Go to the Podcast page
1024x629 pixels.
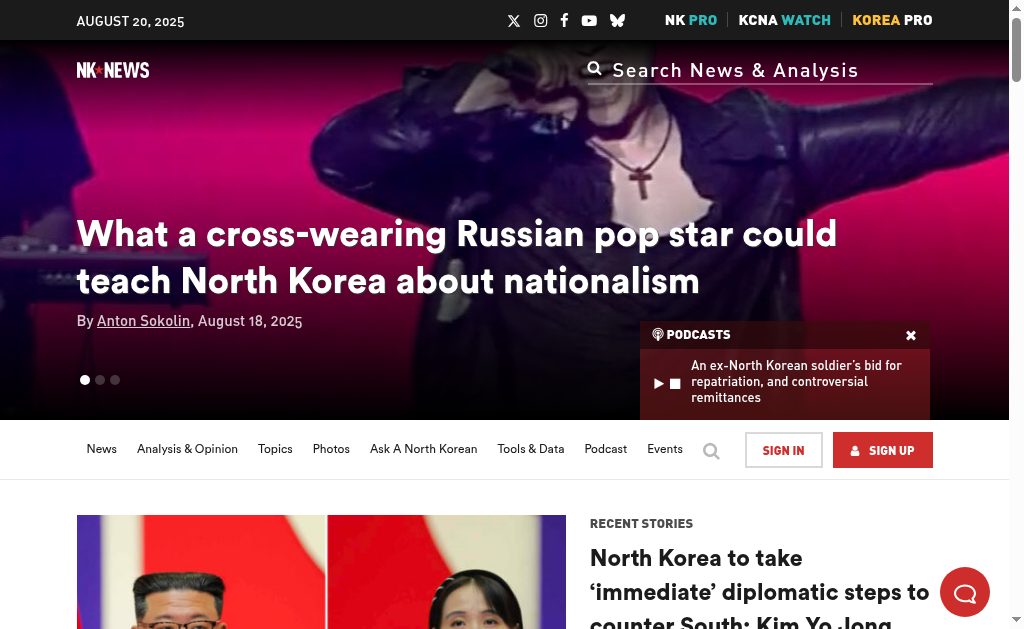605,449
